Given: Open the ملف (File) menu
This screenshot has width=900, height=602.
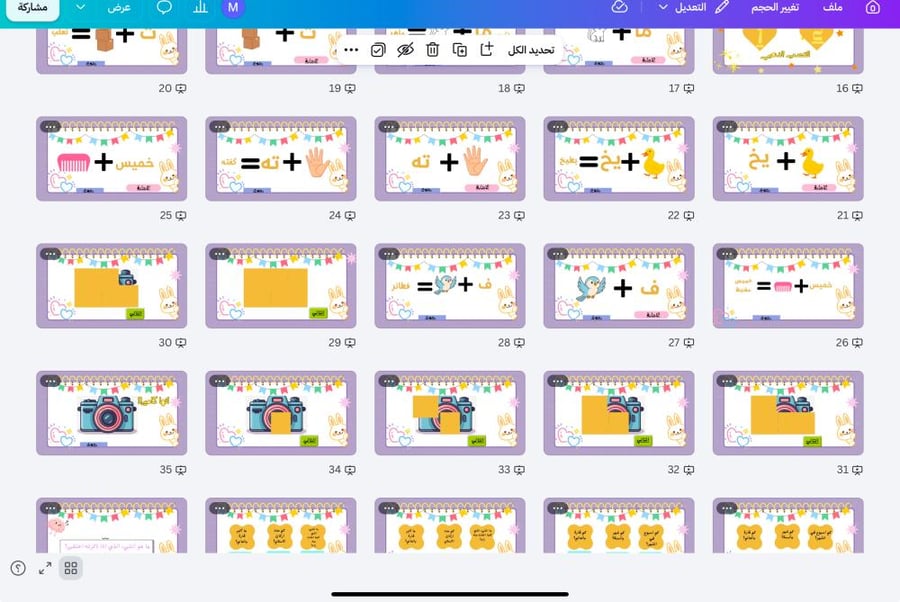Looking at the screenshot, I should [832, 7].
